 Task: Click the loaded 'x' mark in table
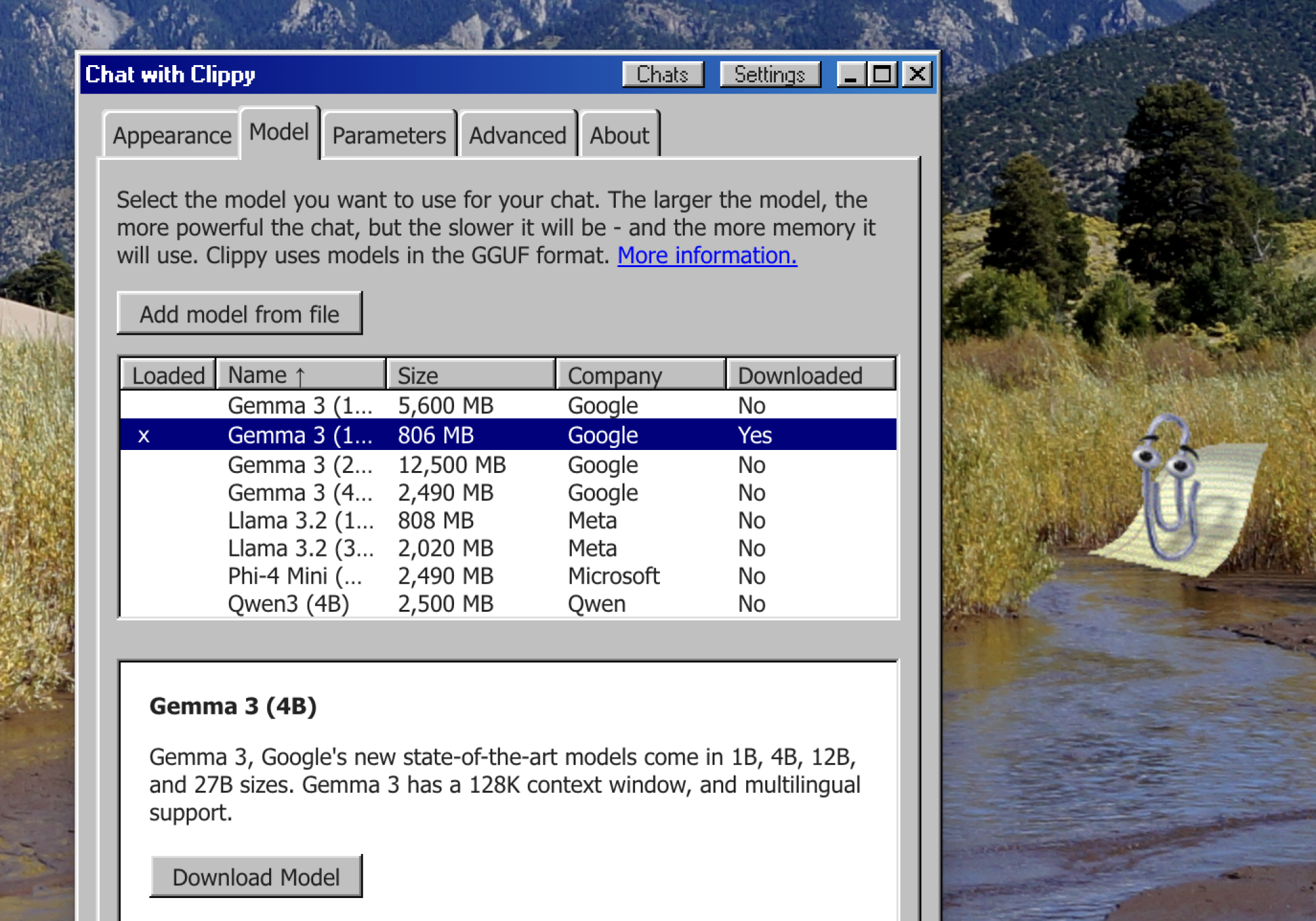click(x=143, y=436)
